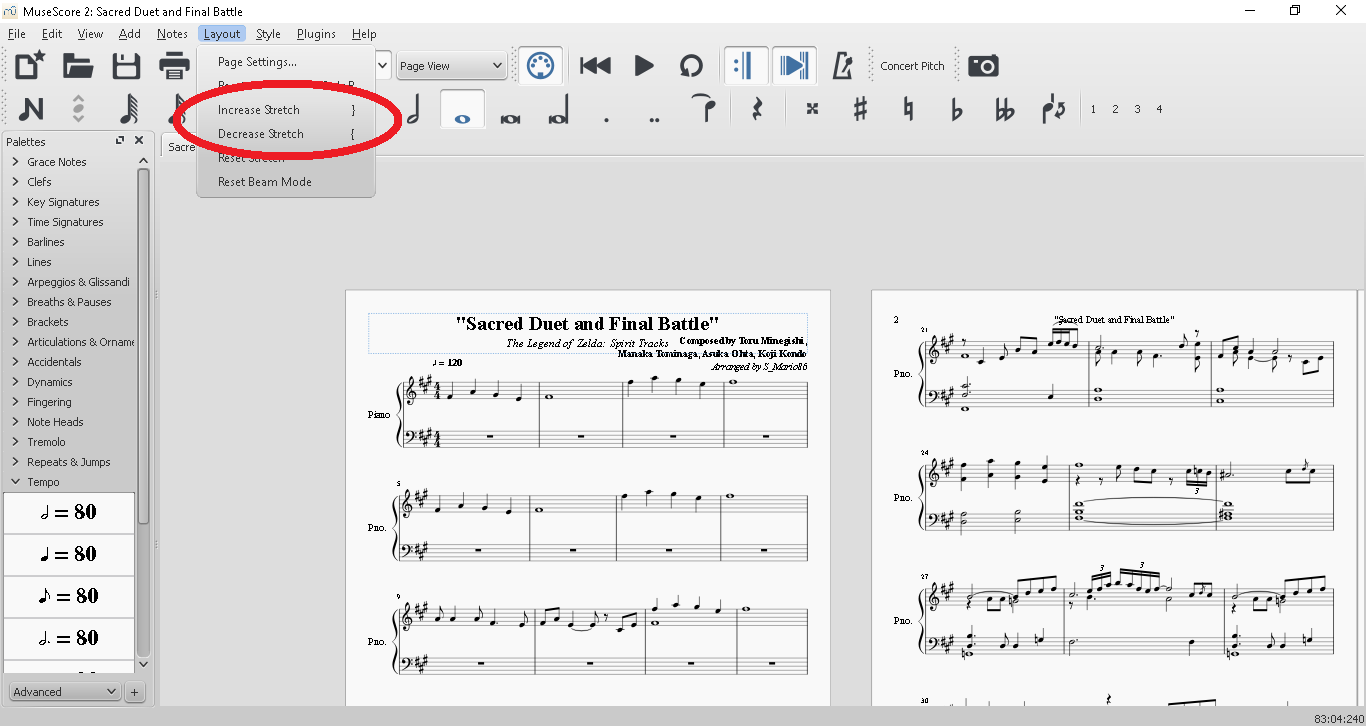Toggle Concert Pitch
1366x726 pixels.
(x=912, y=66)
